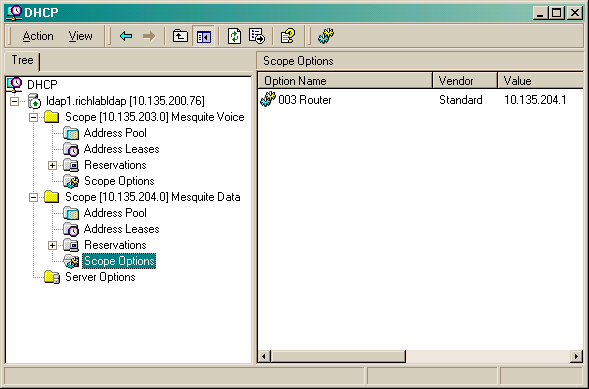The width and height of the screenshot is (589, 389).
Task: Select Address Pool label under Mesquite Data
Action: 115,213
